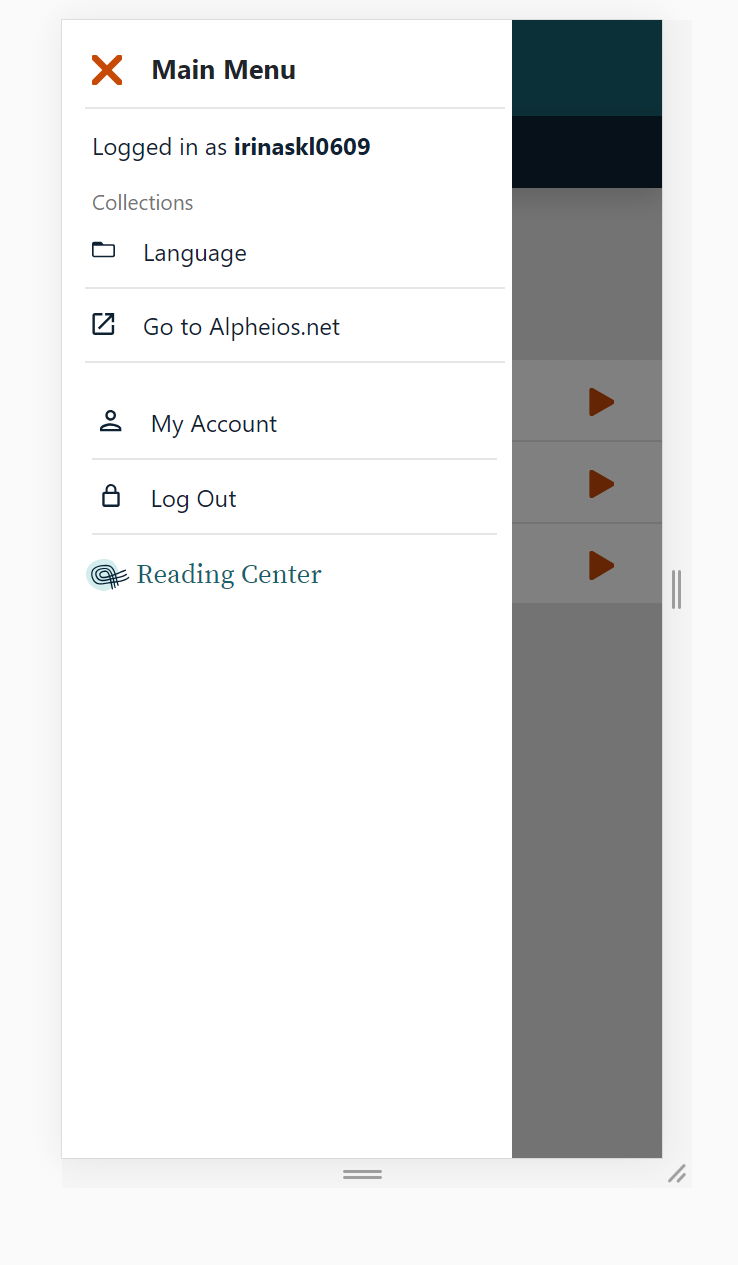Open the Alpheios logo icon near Reading Center

point(106,574)
